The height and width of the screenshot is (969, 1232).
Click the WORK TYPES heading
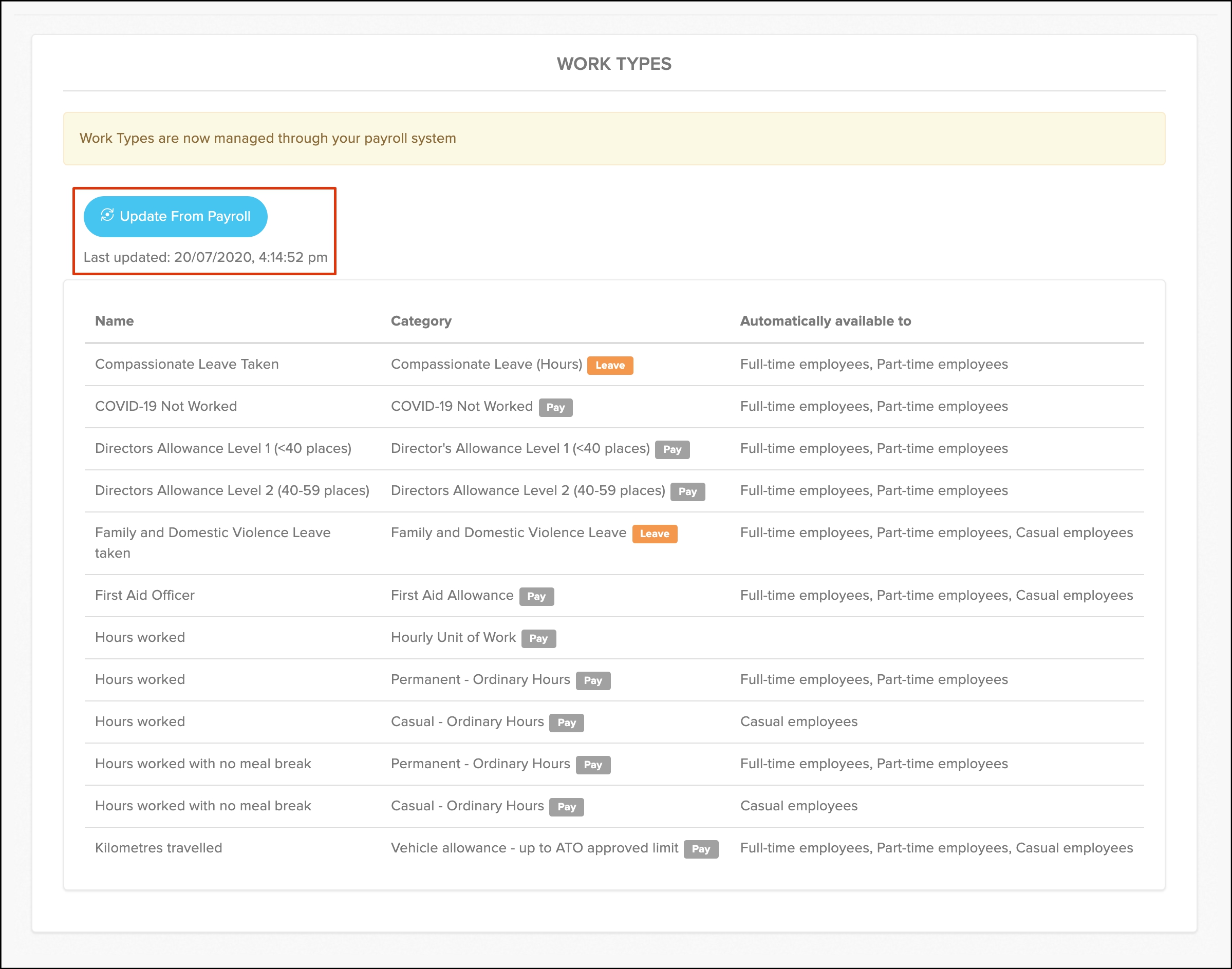[614, 64]
